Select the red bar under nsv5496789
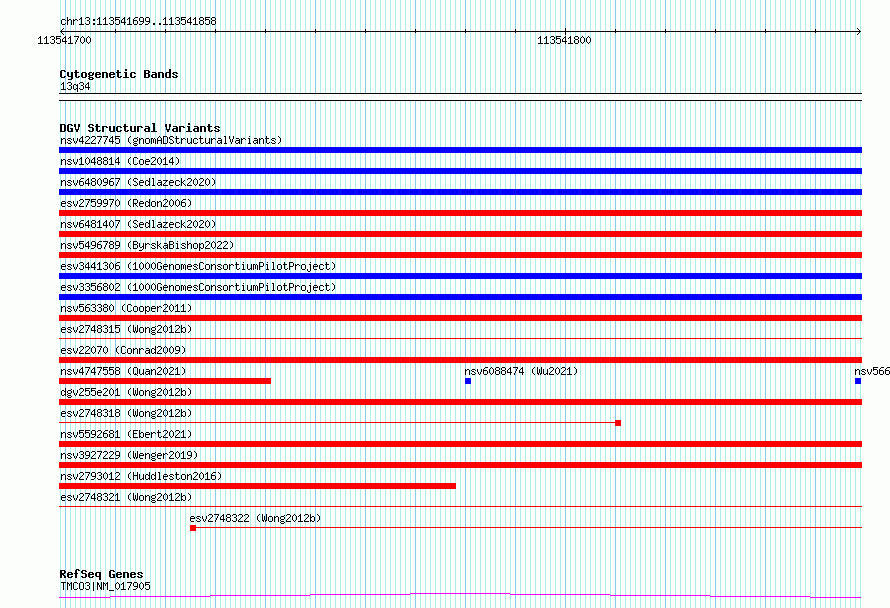Screen dimensions: 890x608 tap(460, 255)
